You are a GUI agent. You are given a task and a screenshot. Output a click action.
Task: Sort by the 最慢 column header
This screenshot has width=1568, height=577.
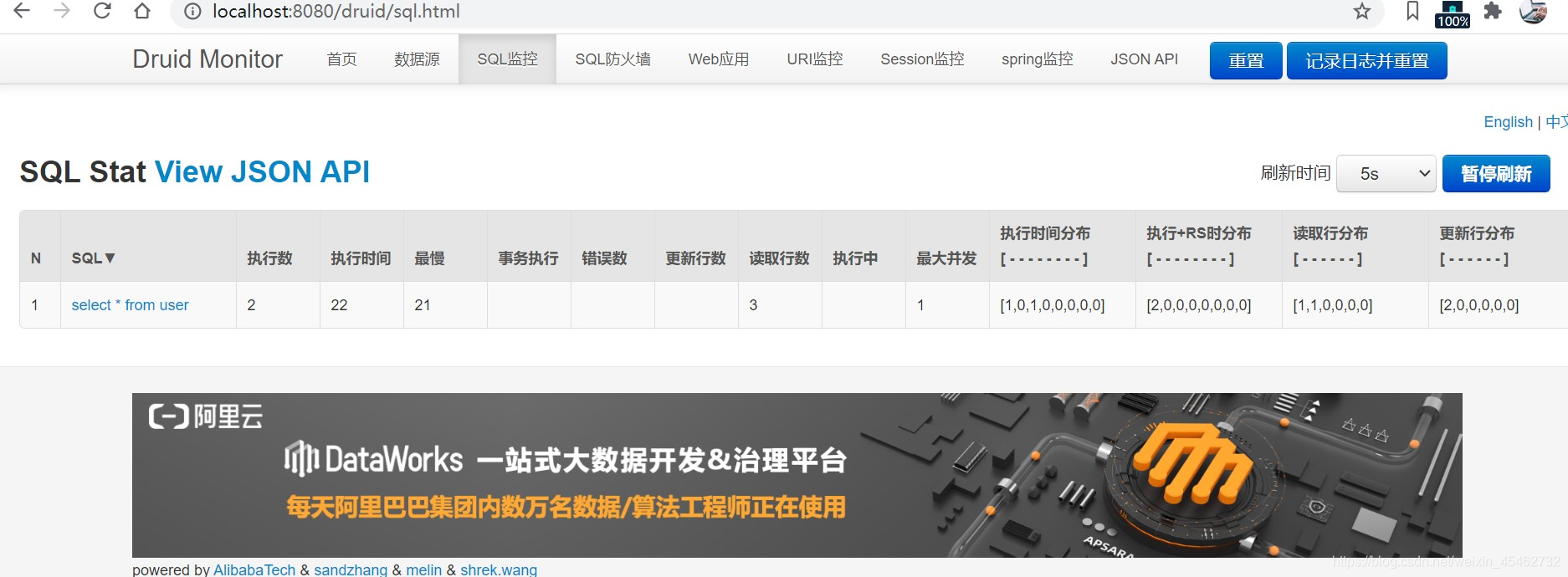(429, 258)
